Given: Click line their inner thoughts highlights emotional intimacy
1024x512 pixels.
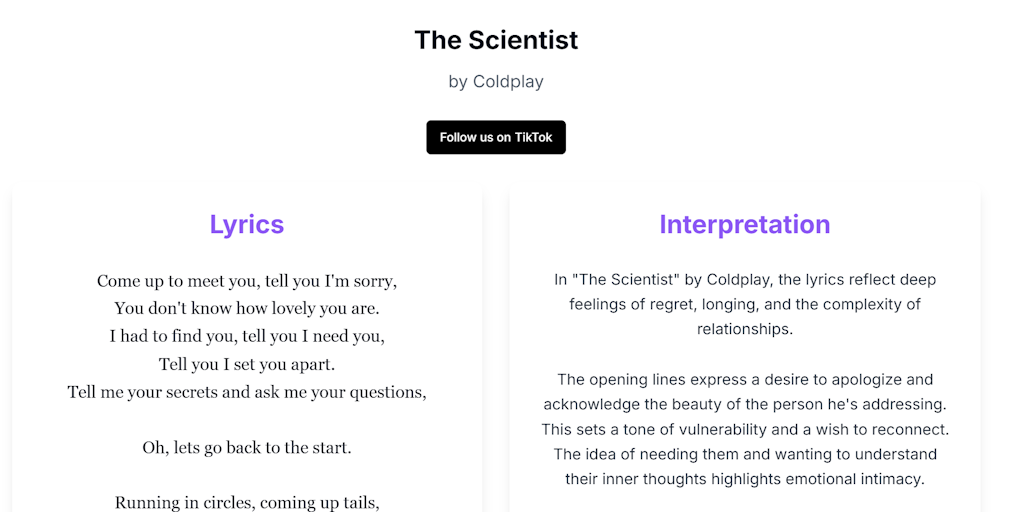Looking at the screenshot, I should [744, 479].
